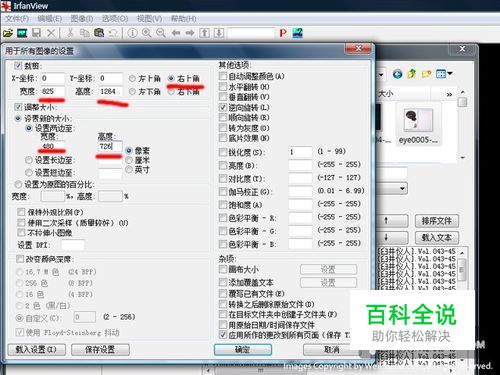
Task: Click the blue back navigation icon in browser
Action: [x=397, y=74]
